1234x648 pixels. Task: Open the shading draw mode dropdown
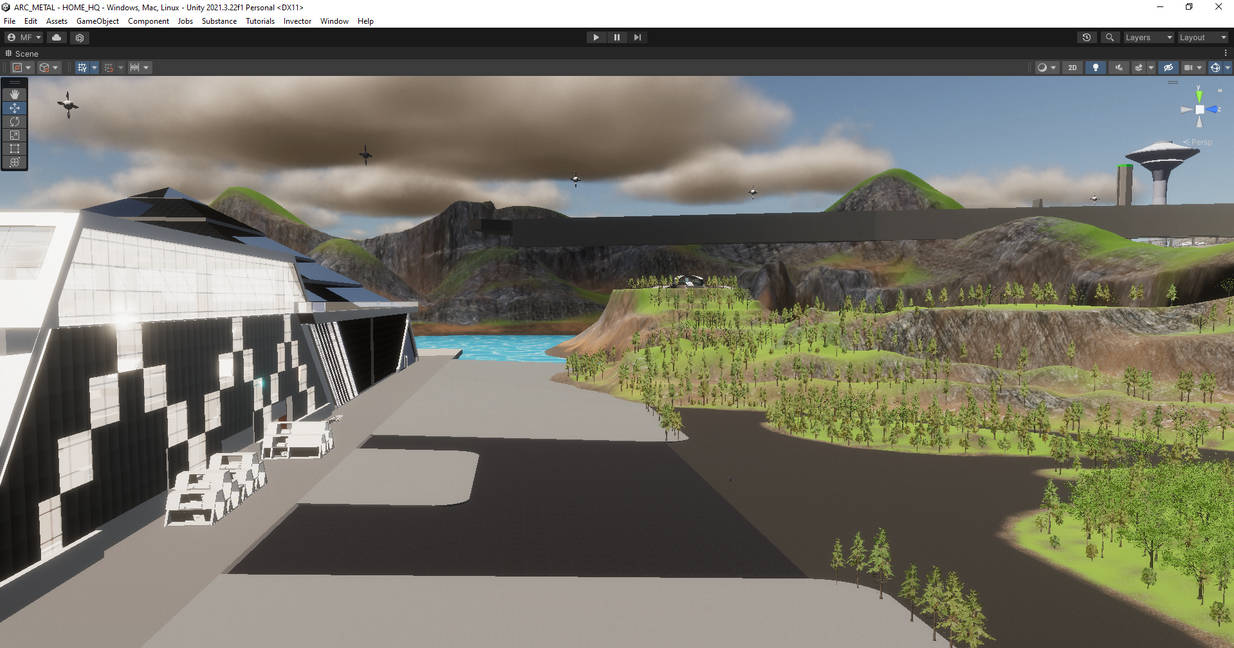click(1044, 67)
